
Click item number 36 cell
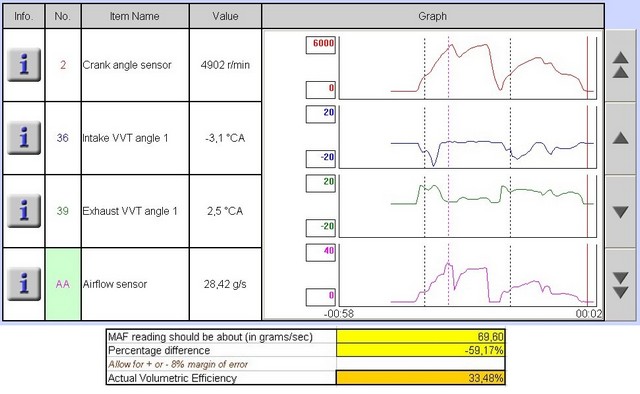click(x=63, y=138)
